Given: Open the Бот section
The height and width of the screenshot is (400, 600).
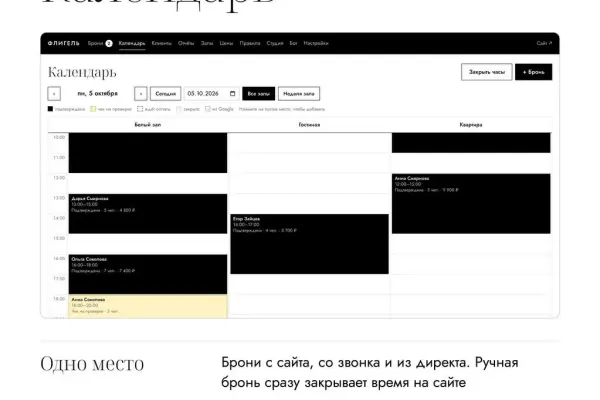Looking at the screenshot, I should click(293, 43).
